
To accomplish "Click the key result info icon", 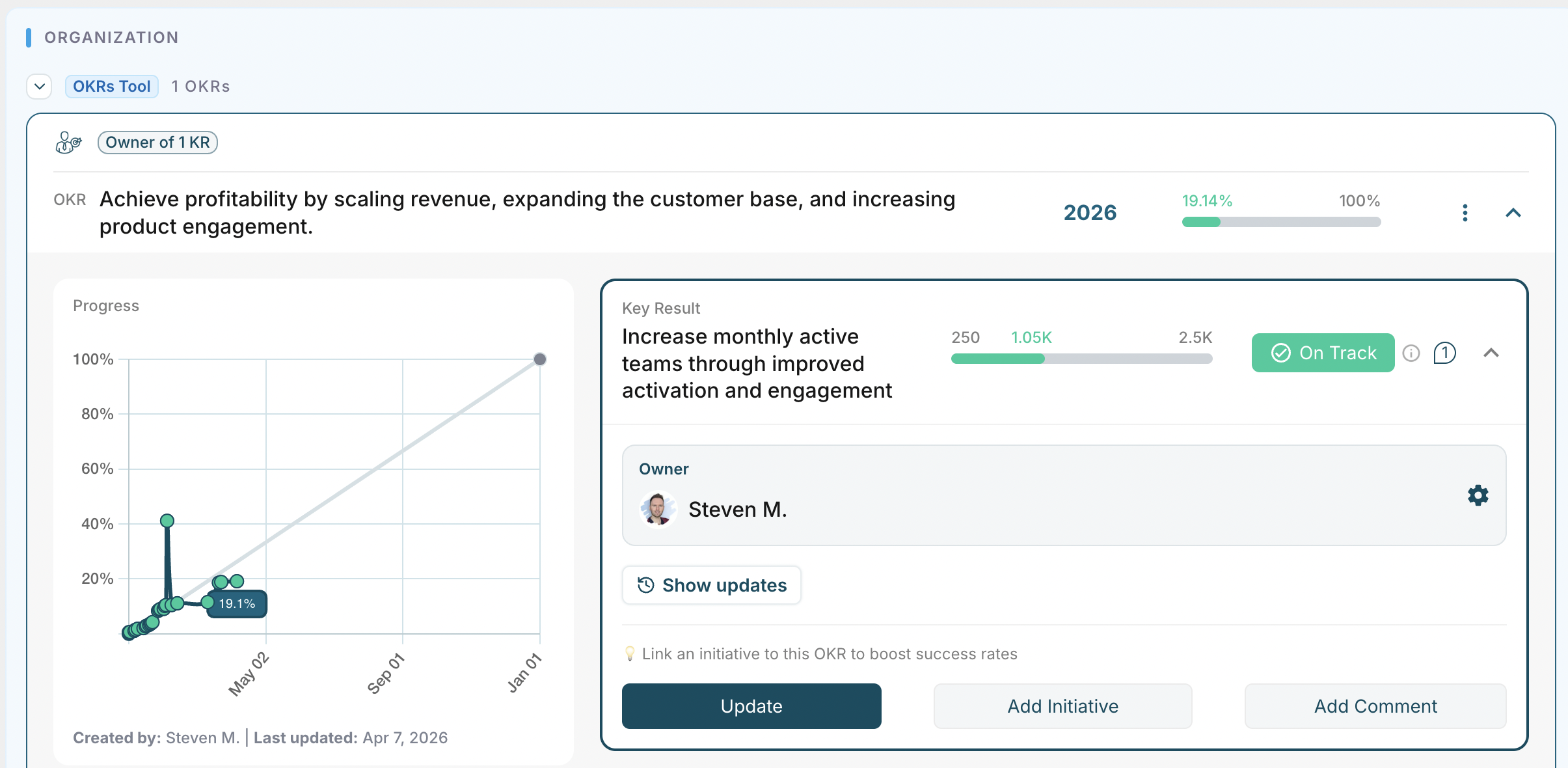I will point(1411,353).
